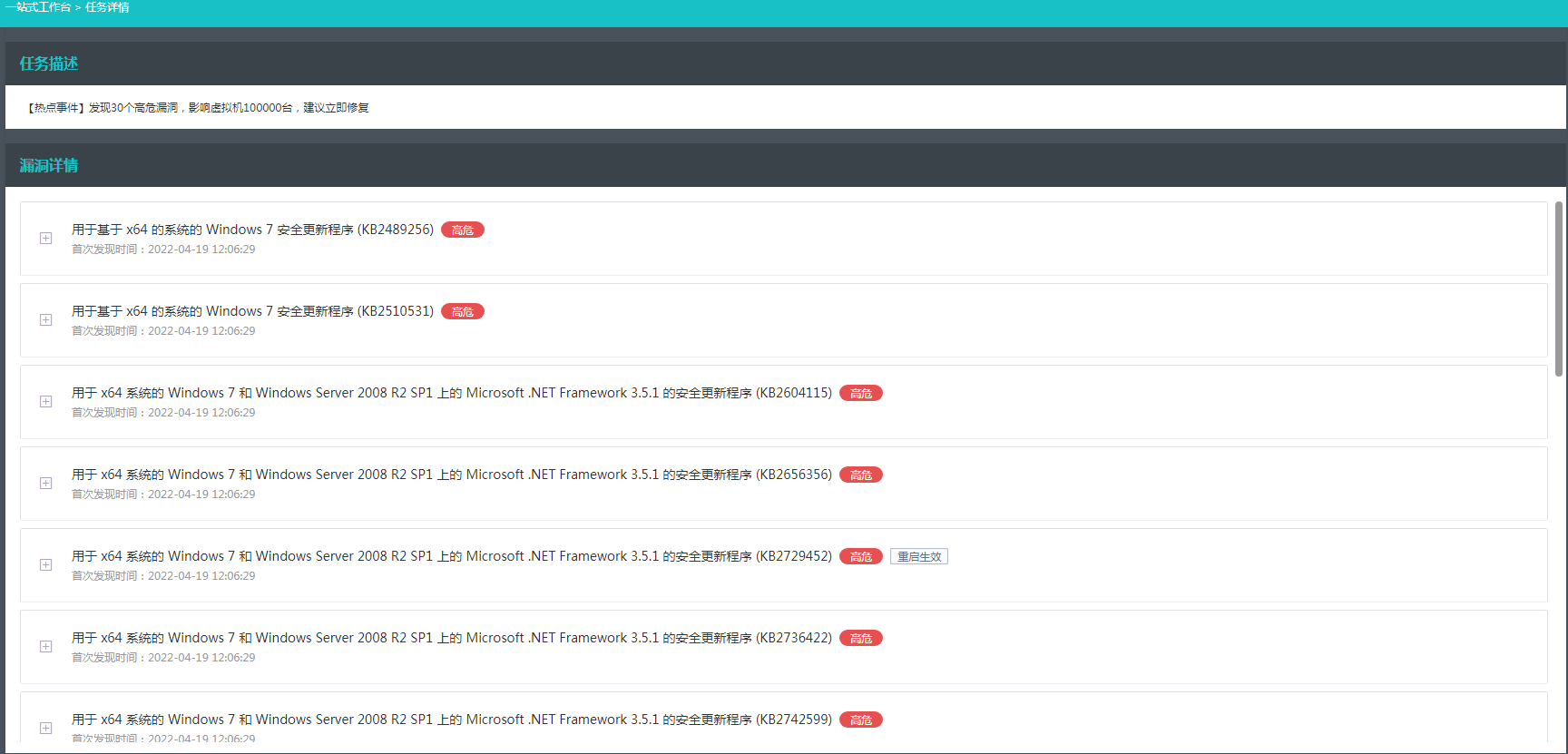1568x754 pixels.
Task: Open the KB2656356 .NET Framework update title
Action: tap(451, 475)
